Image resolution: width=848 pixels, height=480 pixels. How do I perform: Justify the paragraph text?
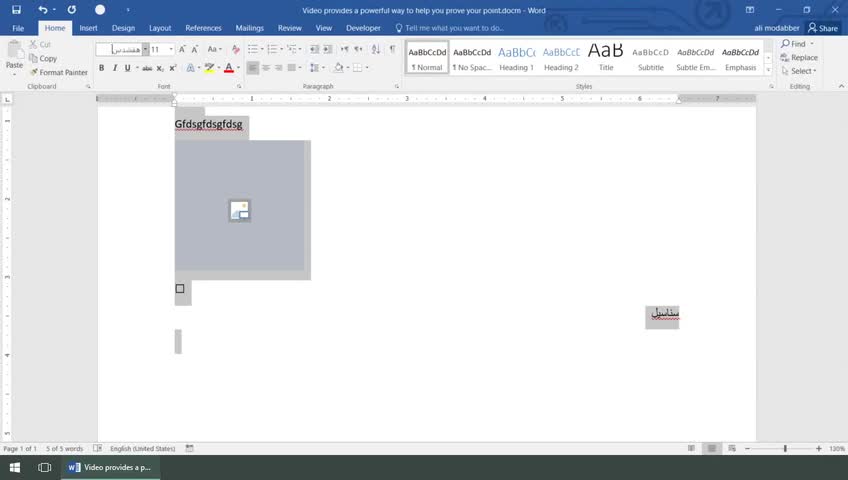coord(292,68)
